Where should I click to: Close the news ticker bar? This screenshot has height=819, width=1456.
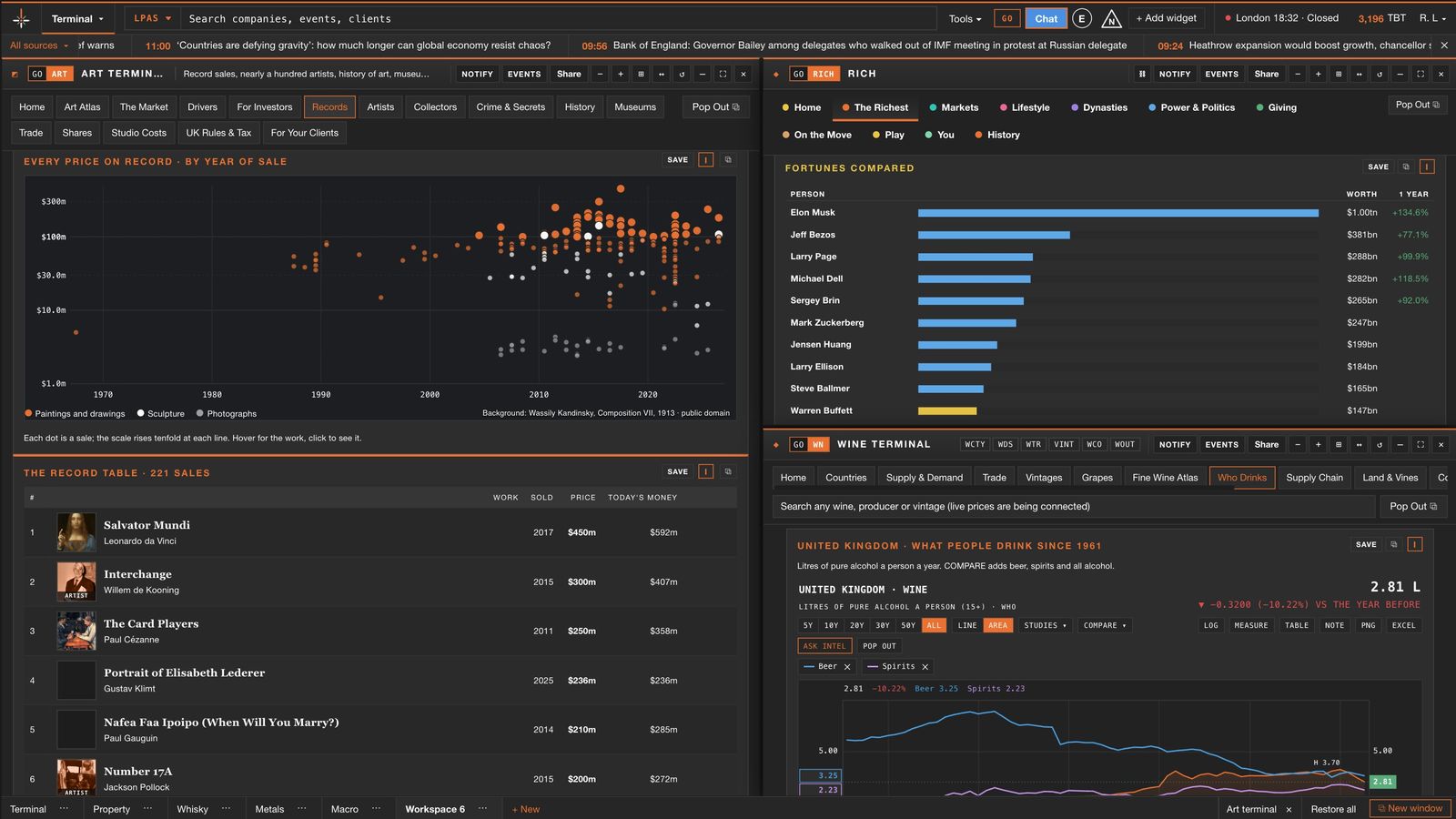pyautogui.click(x=1444, y=45)
